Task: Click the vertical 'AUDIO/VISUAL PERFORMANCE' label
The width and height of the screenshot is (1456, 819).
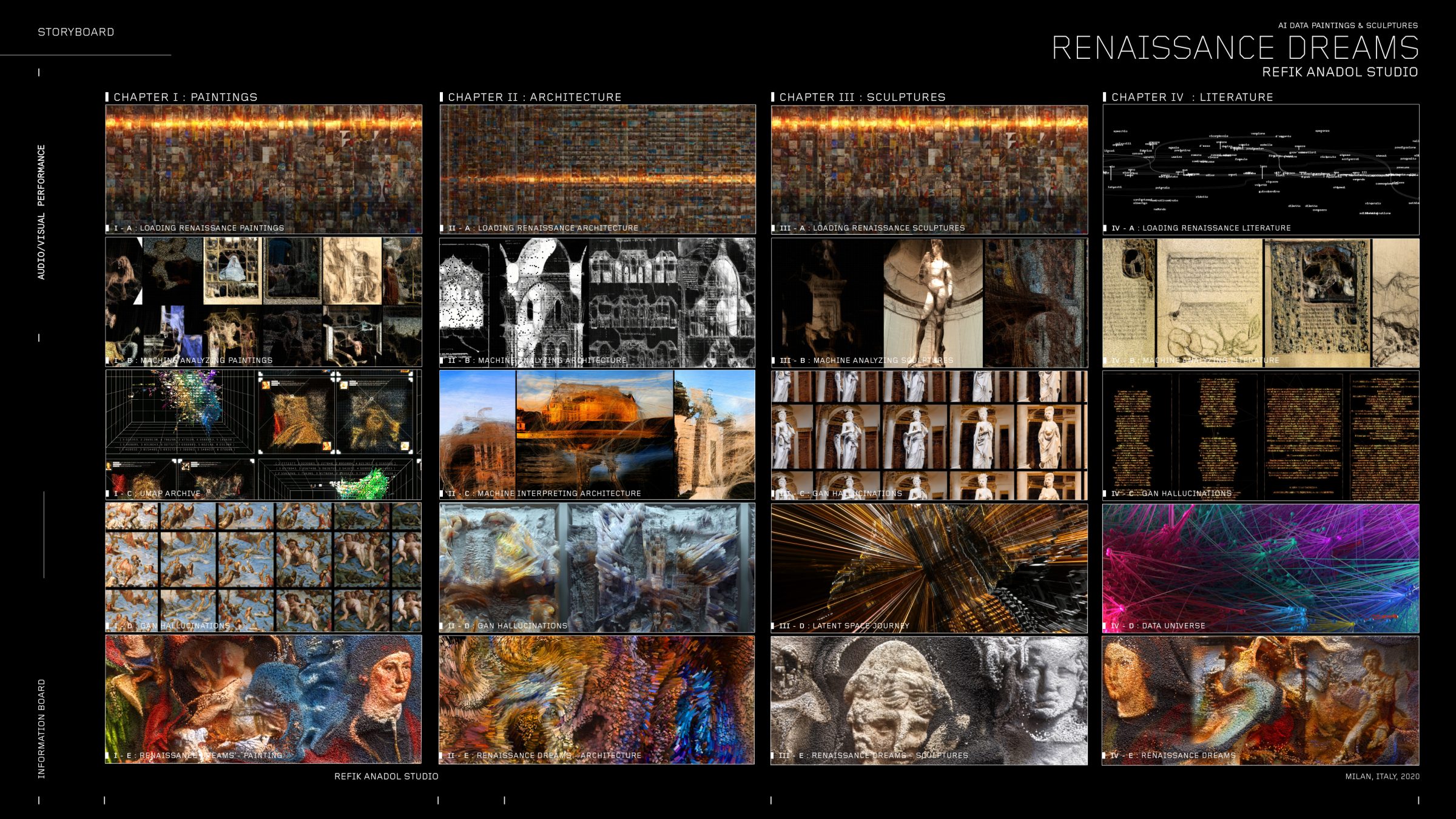Action: tap(41, 212)
